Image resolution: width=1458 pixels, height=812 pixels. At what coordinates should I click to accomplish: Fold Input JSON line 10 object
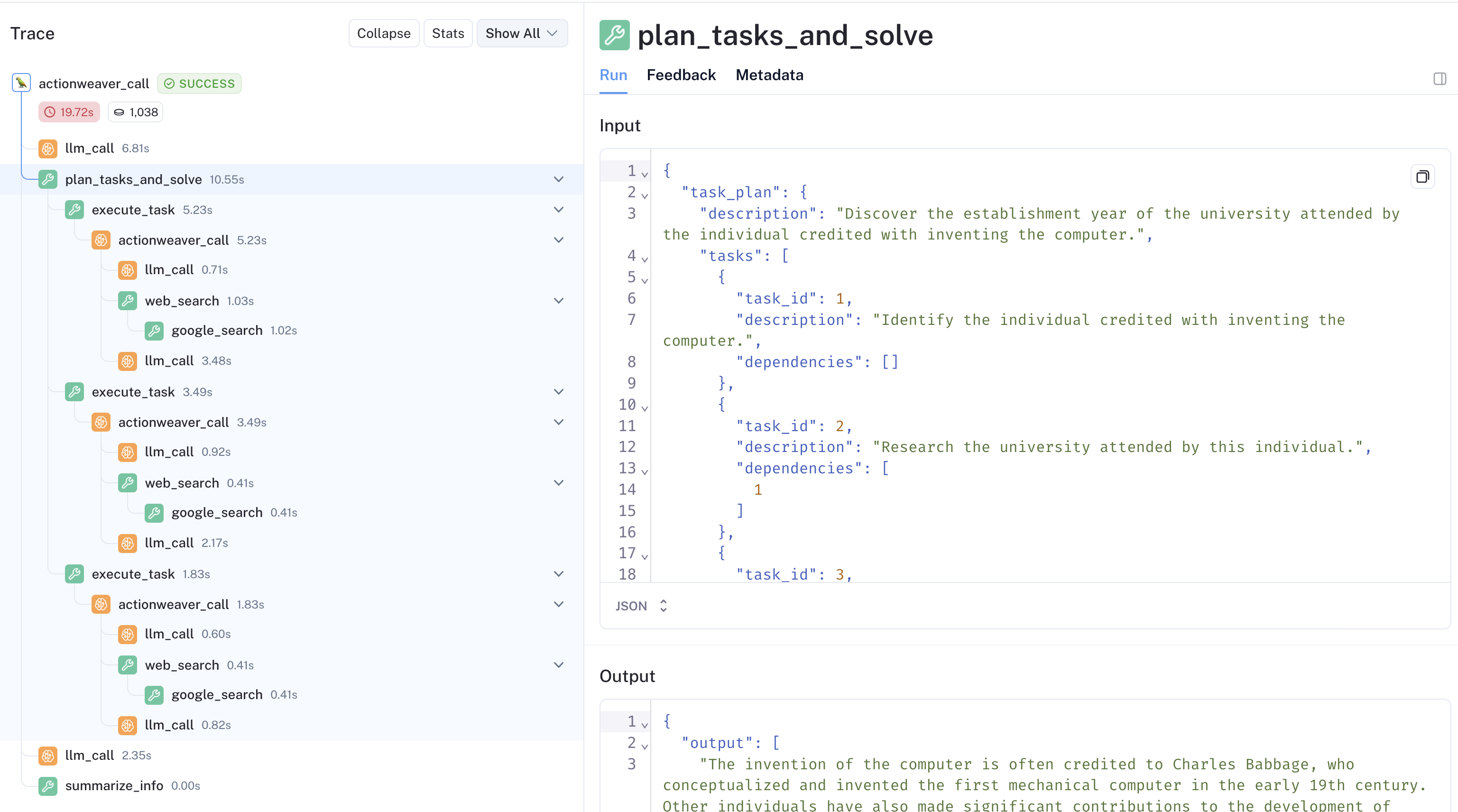644,408
